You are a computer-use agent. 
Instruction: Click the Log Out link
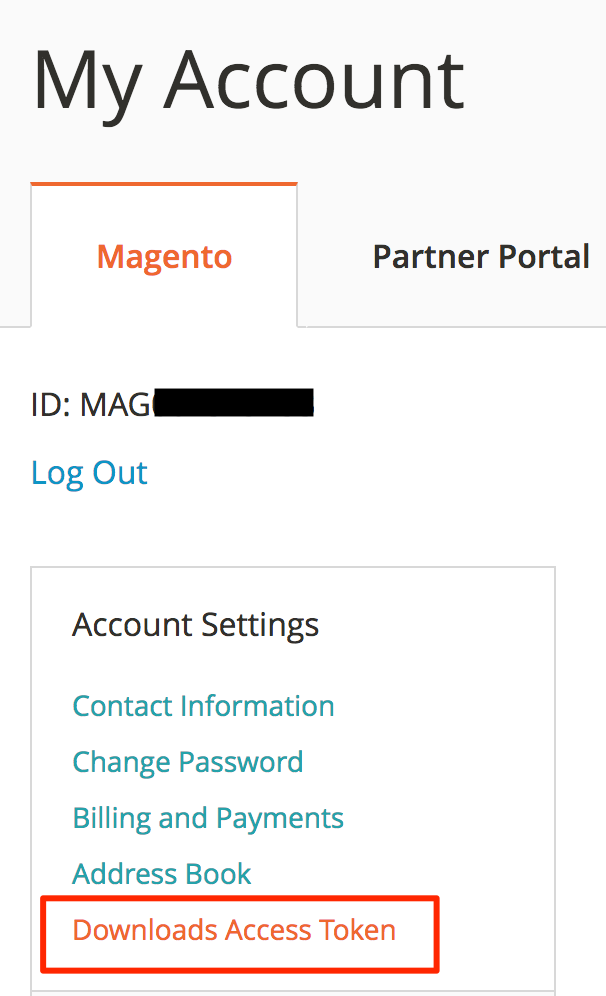tap(90, 473)
